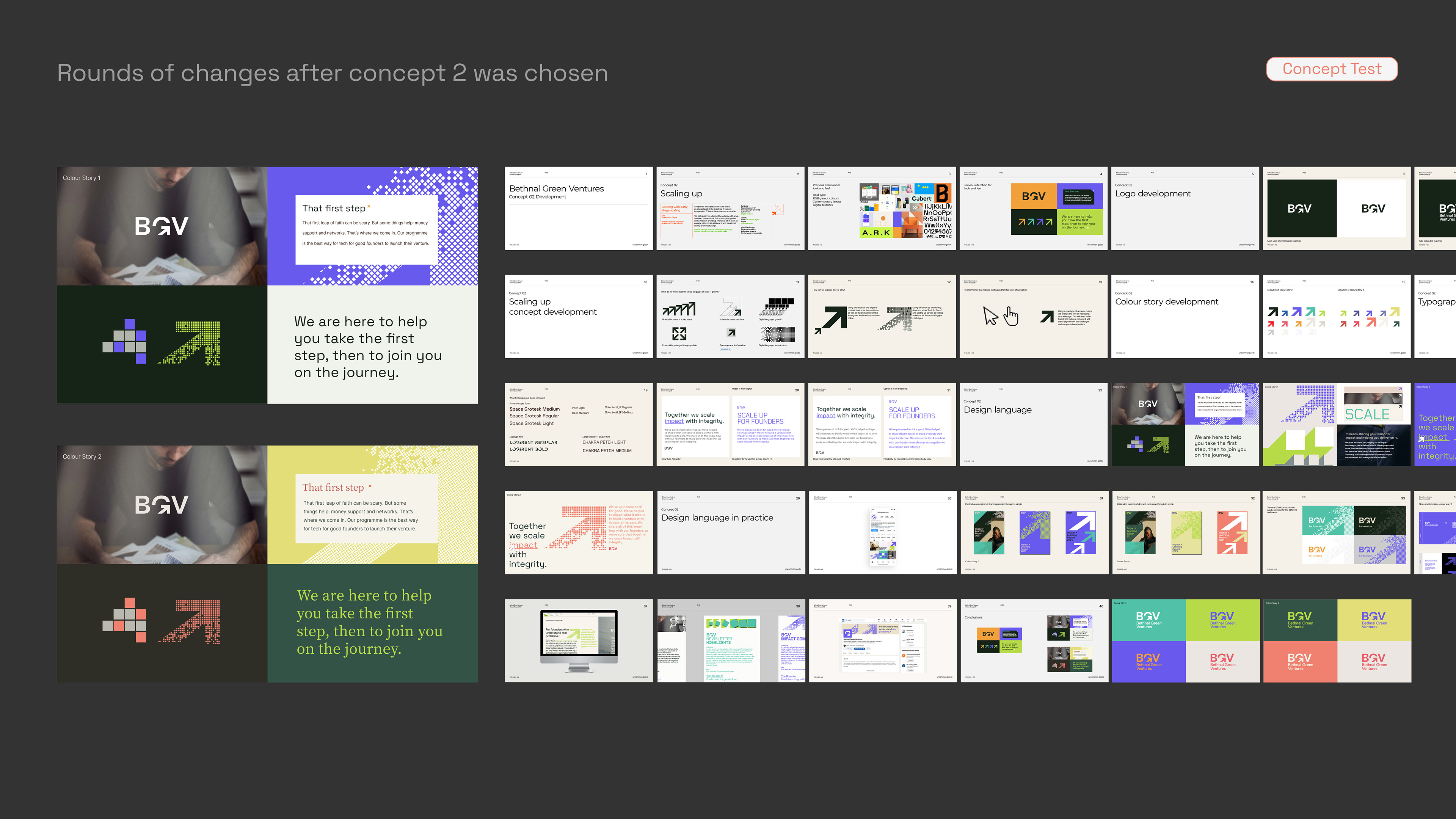
Task: Open slide 12 with large black arrow
Action: [x=882, y=317]
